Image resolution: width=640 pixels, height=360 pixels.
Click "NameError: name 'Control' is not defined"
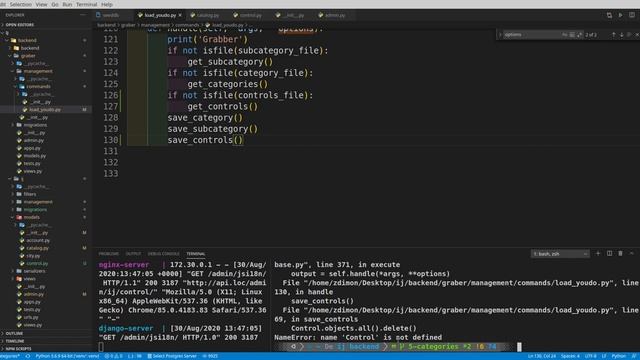click(x=358, y=338)
